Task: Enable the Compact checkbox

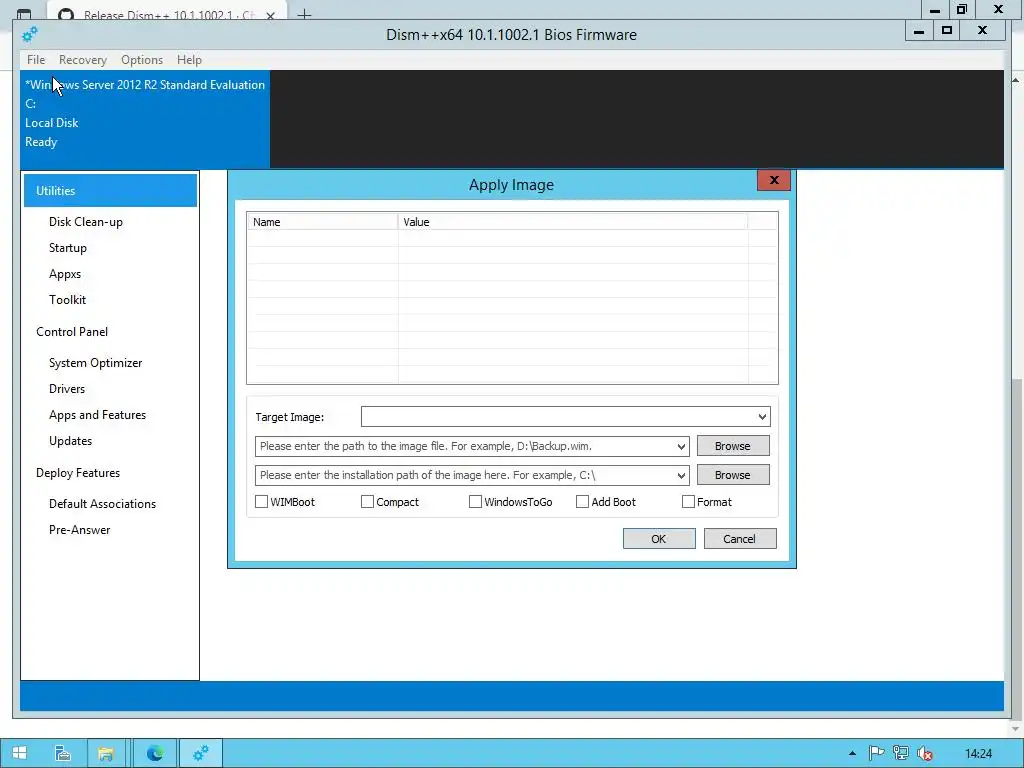Action: tap(367, 502)
